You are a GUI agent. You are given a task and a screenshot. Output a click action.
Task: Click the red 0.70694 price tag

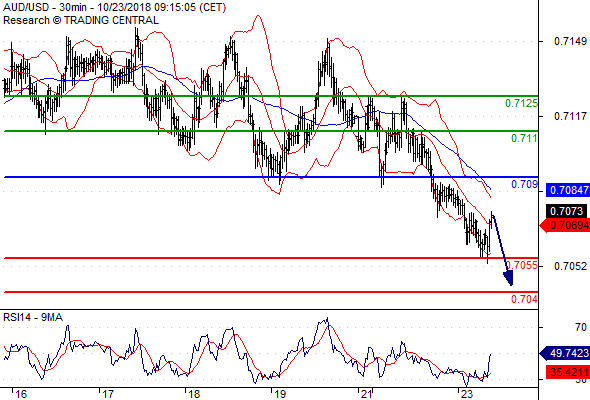[x=565, y=225]
